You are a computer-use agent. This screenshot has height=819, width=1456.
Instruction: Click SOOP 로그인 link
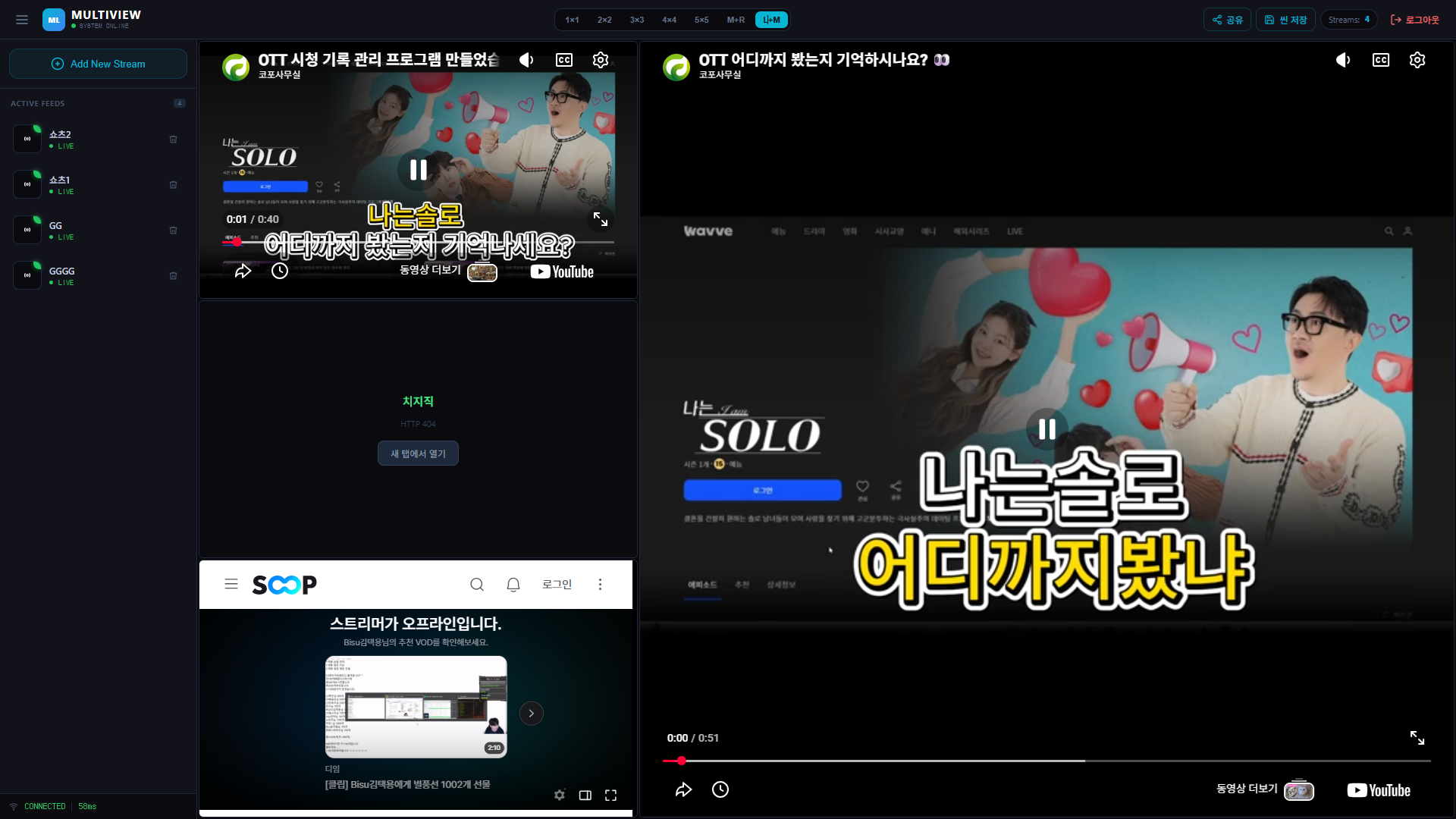[x=557, y=584]
